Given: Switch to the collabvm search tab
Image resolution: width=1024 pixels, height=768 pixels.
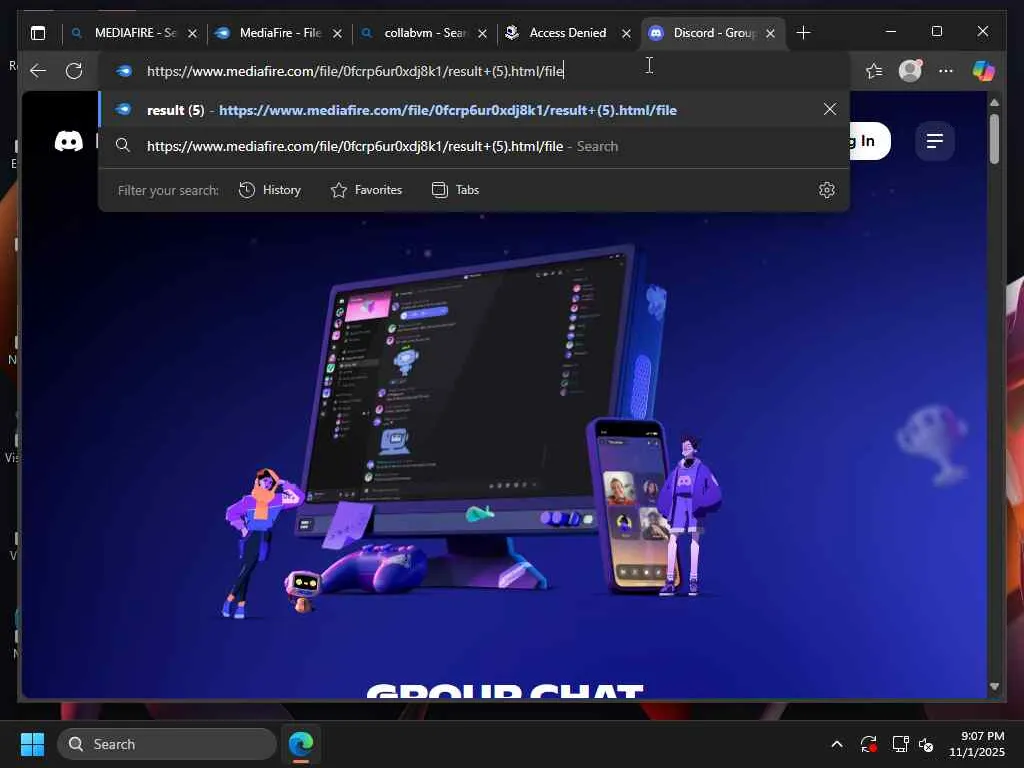Looking at the screenshot, I should pos(424,33).
